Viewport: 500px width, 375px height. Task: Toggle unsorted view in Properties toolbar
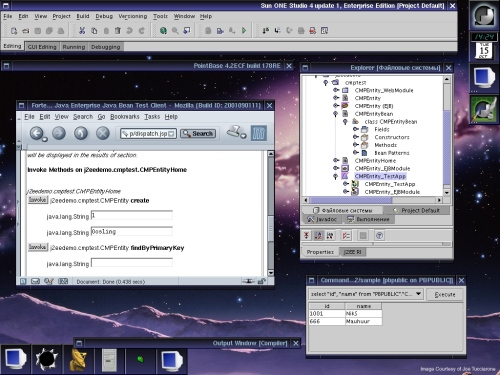click(x=306, y=236)
